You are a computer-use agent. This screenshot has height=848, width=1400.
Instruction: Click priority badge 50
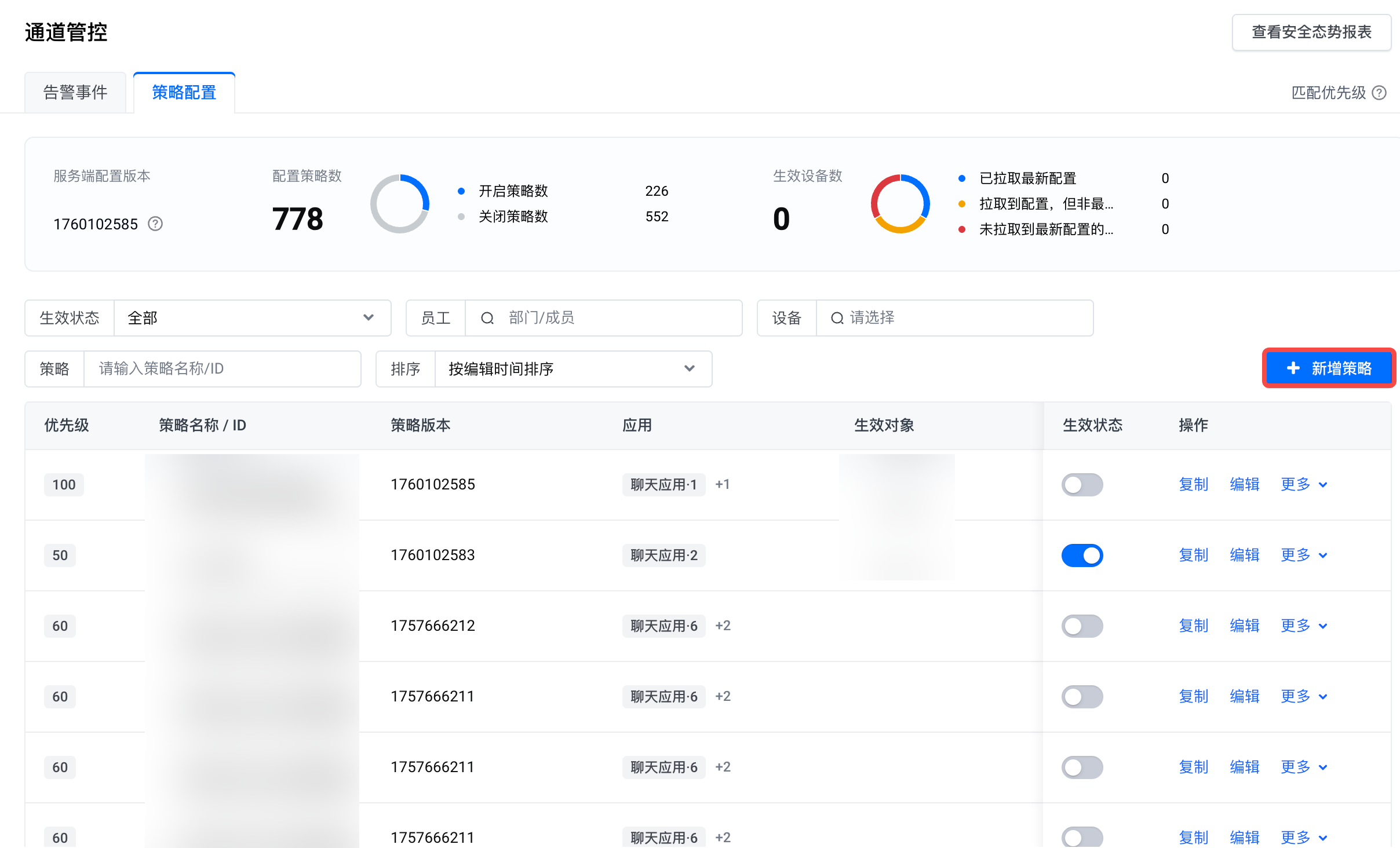(x=60, y=555)
